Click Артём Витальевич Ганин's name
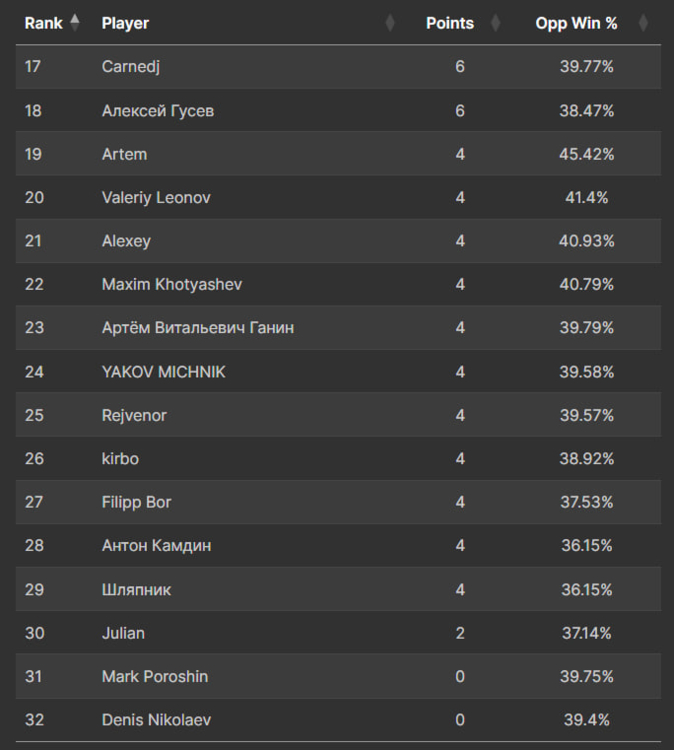 (198, 328)
